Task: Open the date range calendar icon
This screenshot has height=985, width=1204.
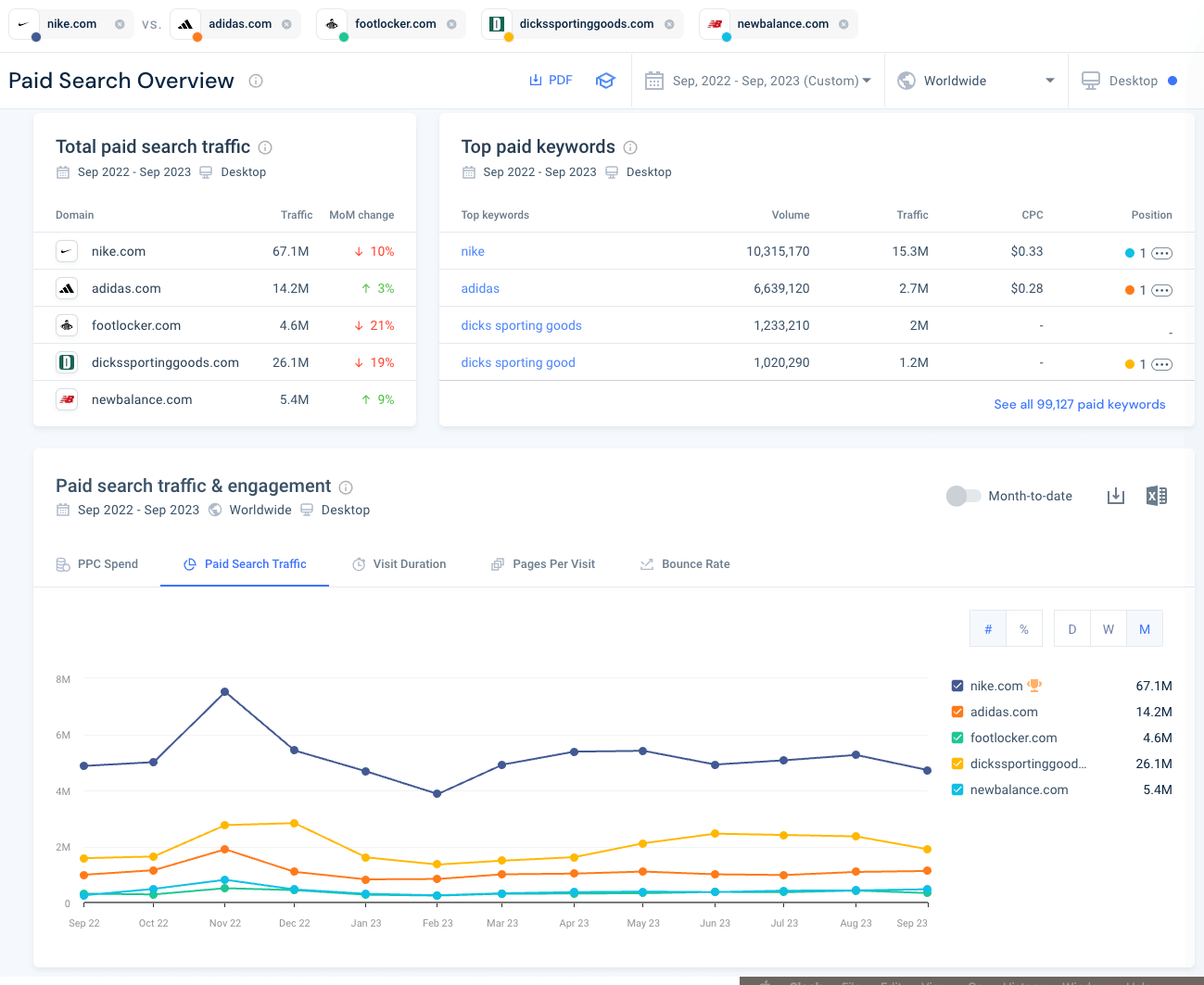Action: pyautogui.click(x=654, y=81)
